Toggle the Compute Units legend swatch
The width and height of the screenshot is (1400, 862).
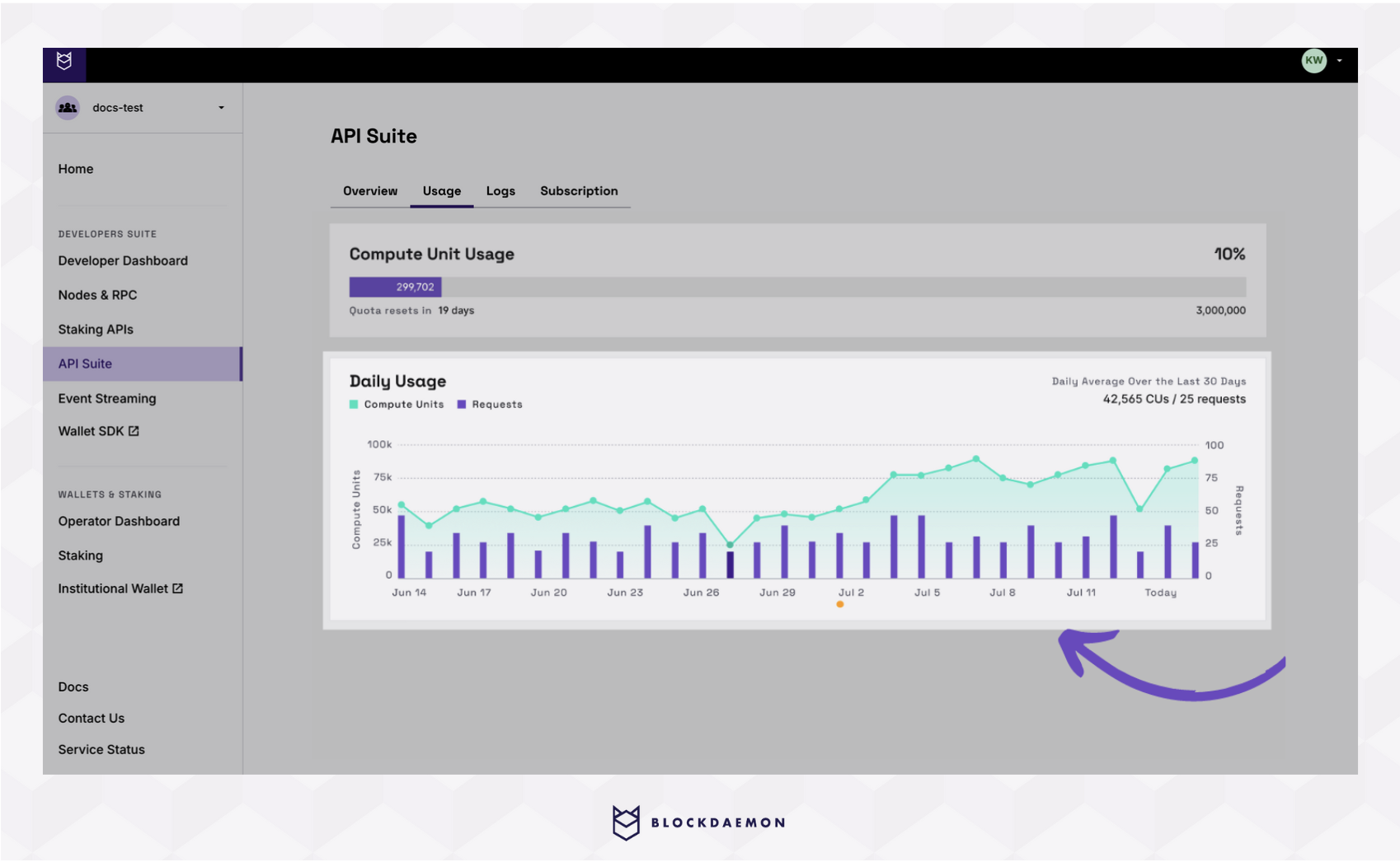[x=354, y=405]
